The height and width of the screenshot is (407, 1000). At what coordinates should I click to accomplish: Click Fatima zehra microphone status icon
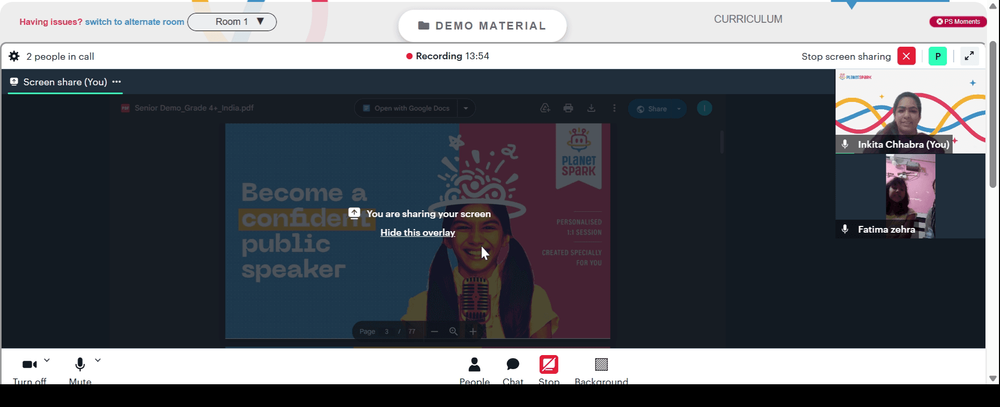(x=845, y=229)
